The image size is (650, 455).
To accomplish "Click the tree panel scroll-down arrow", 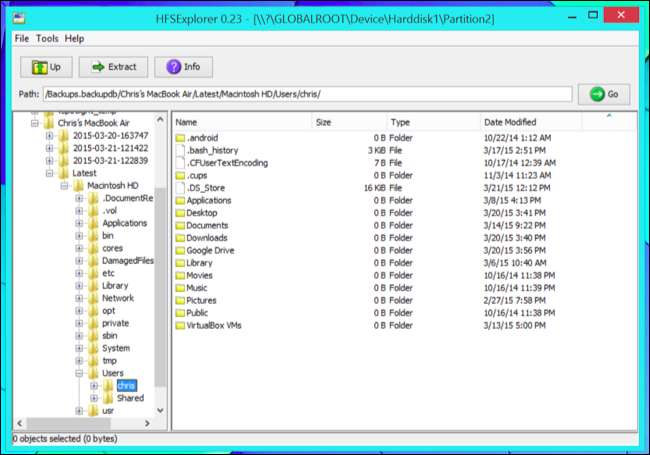I will (160, 411).
